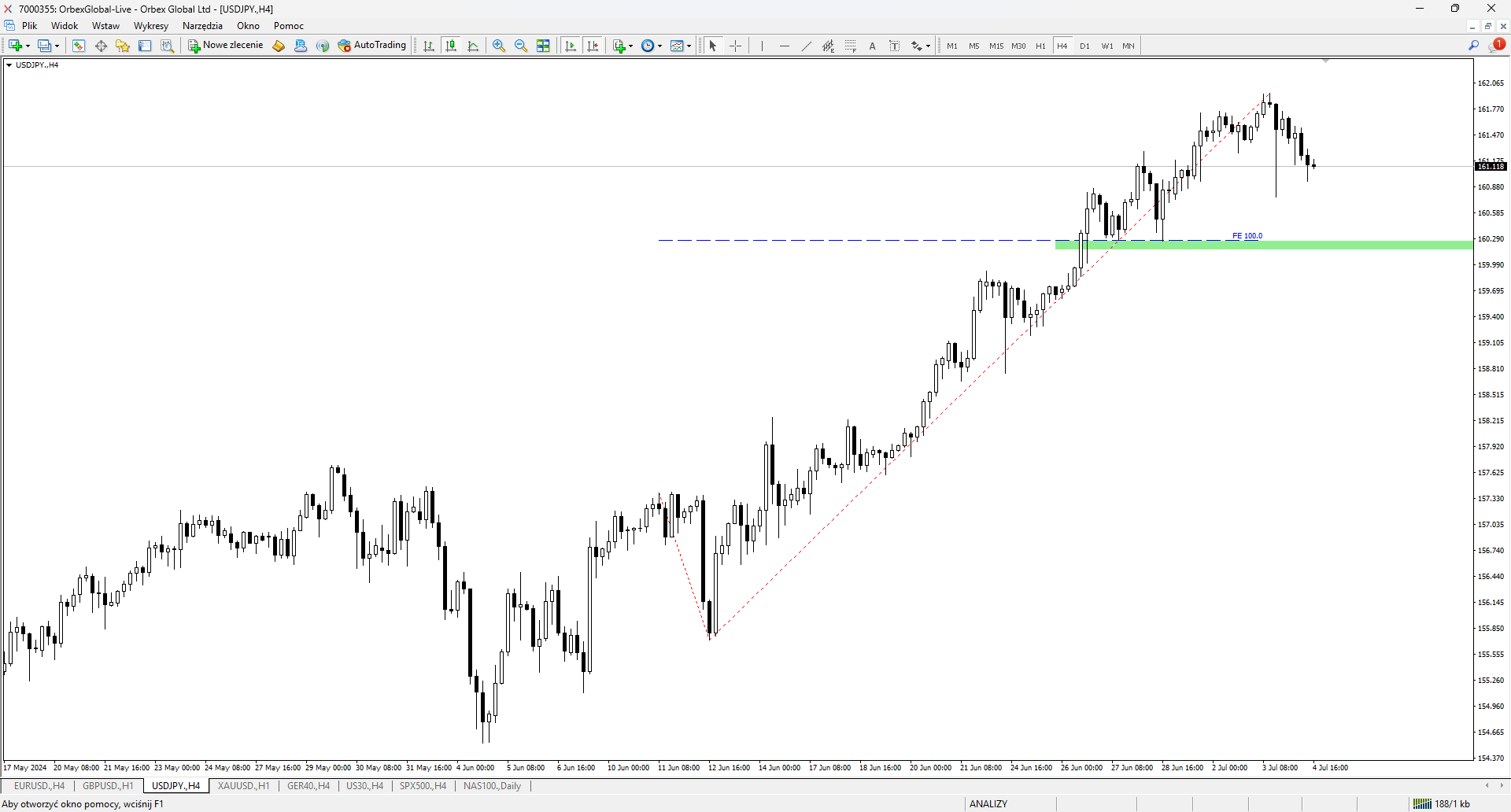
Task: Activate the crosshair cursor mode
Action: (735, 46)
